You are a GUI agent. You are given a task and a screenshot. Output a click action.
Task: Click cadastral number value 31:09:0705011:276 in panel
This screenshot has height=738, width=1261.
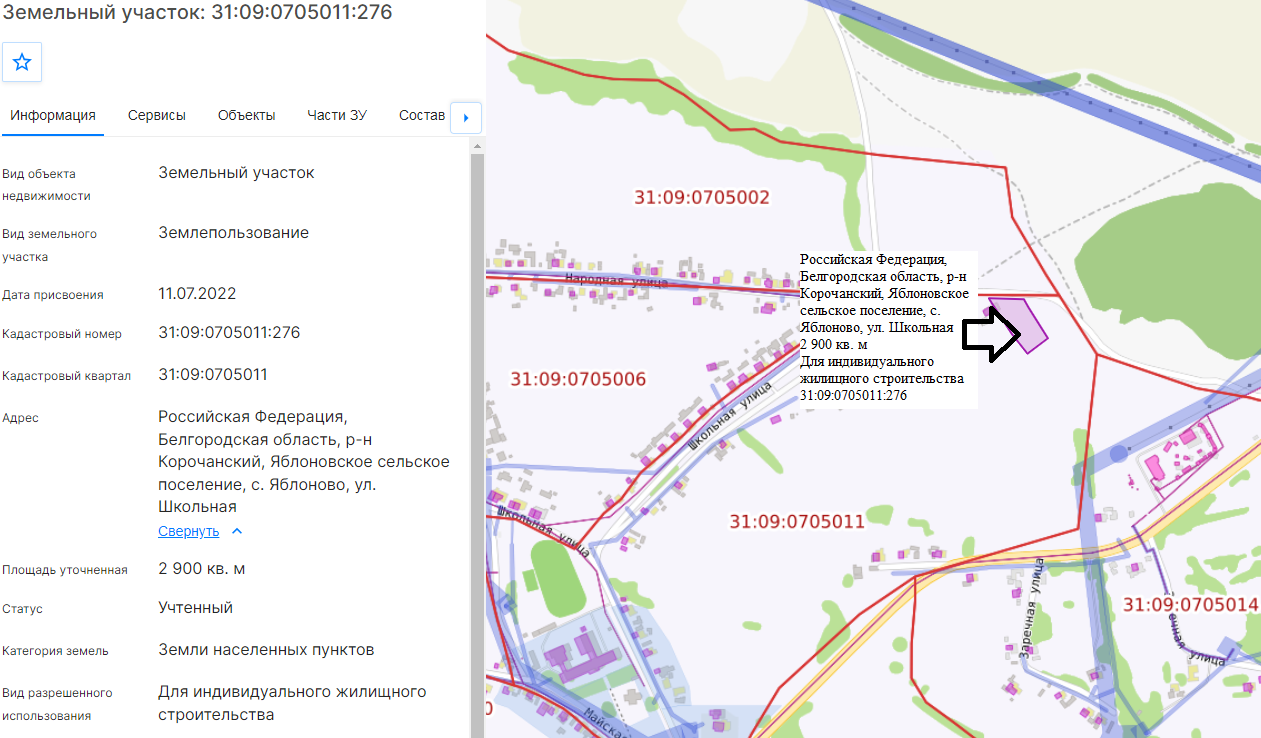229,333
